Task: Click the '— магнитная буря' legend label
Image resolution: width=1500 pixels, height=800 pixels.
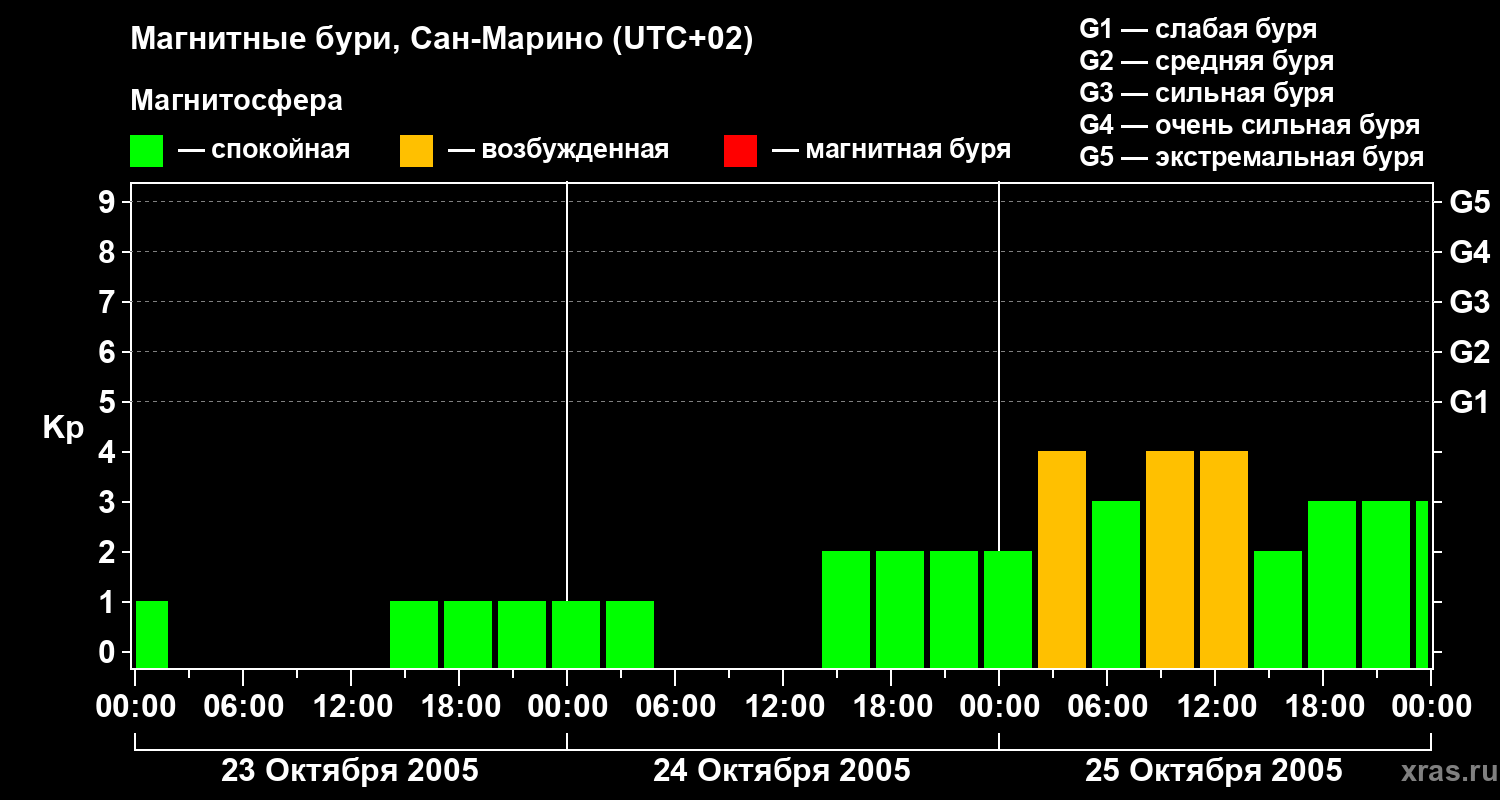Action: pyautogui.click(x=892, y=150)
